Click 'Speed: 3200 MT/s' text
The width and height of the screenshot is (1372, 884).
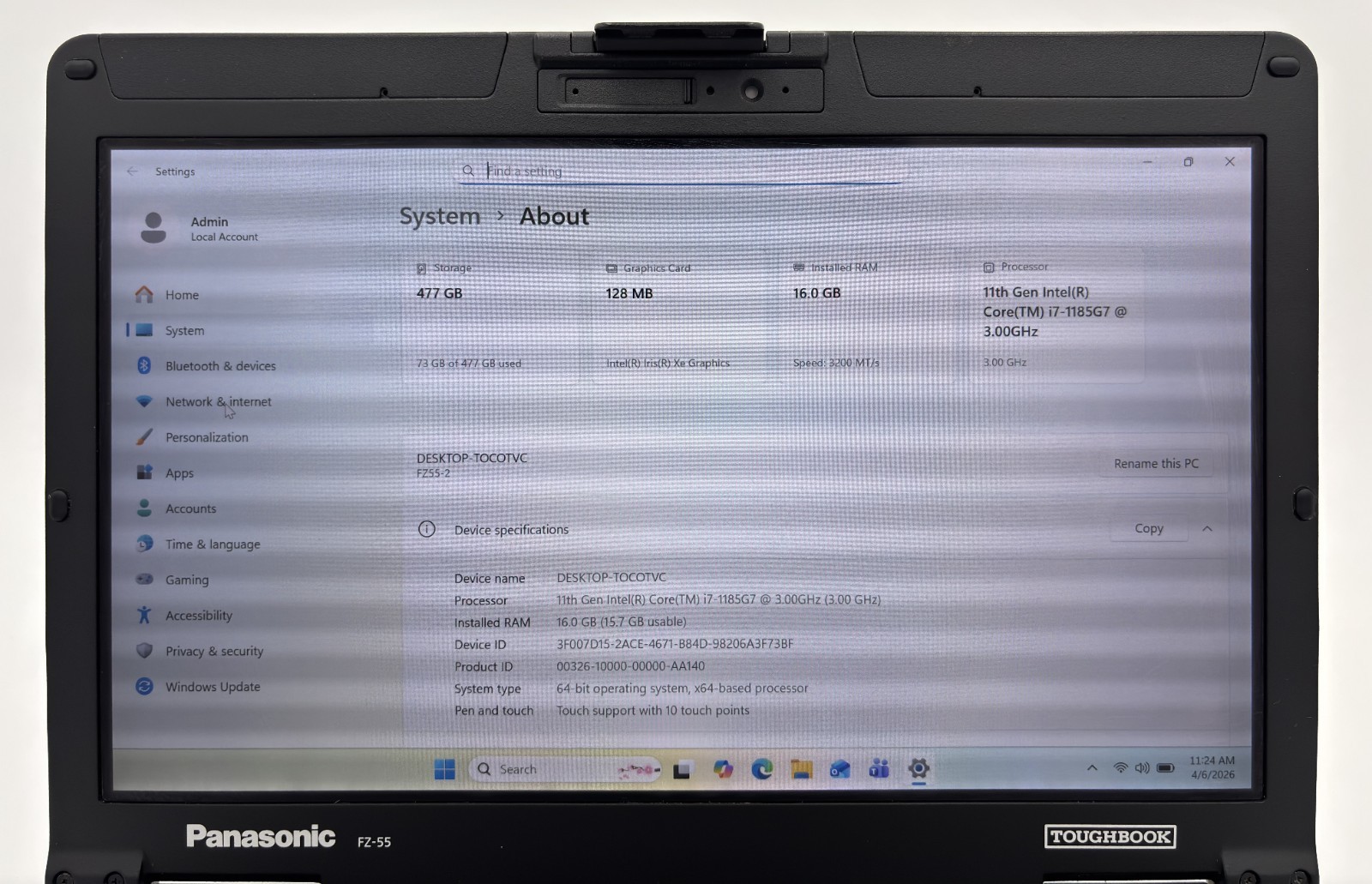click(x=836, y=363)
